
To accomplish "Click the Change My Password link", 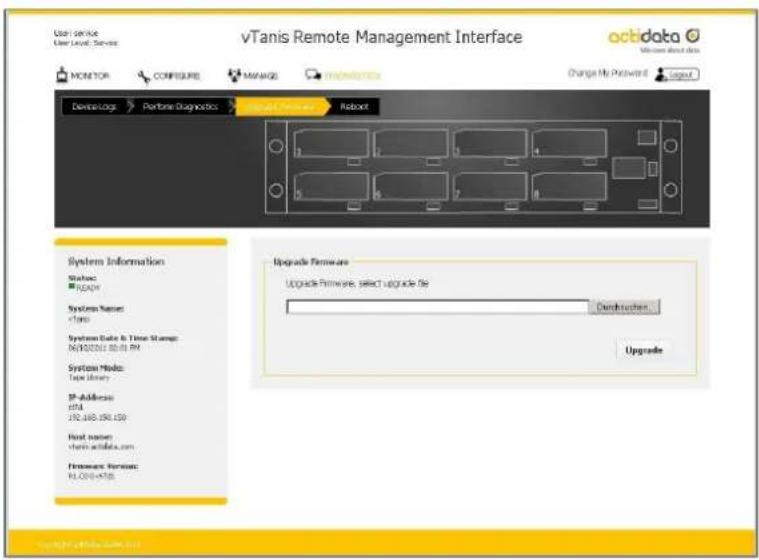I will [x=607, y=73].
